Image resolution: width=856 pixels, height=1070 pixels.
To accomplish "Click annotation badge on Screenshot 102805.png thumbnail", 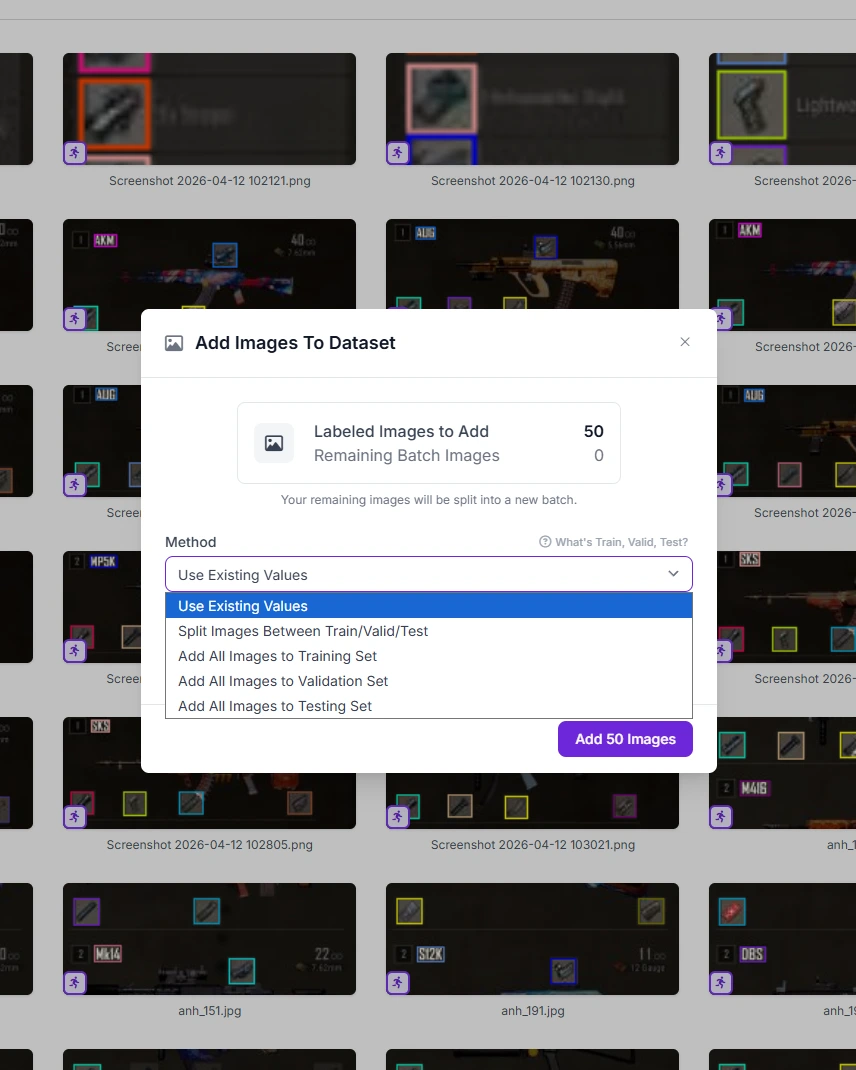I will pos(74,816).
